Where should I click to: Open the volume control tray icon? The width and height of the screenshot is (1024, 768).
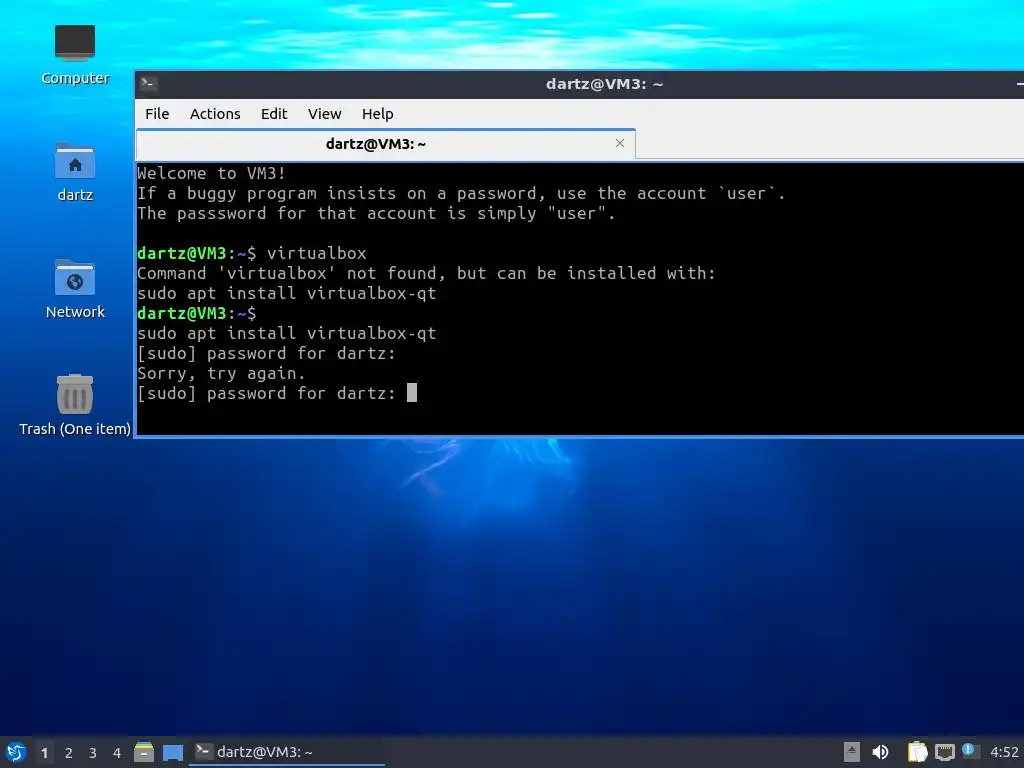tap(880, 752)
